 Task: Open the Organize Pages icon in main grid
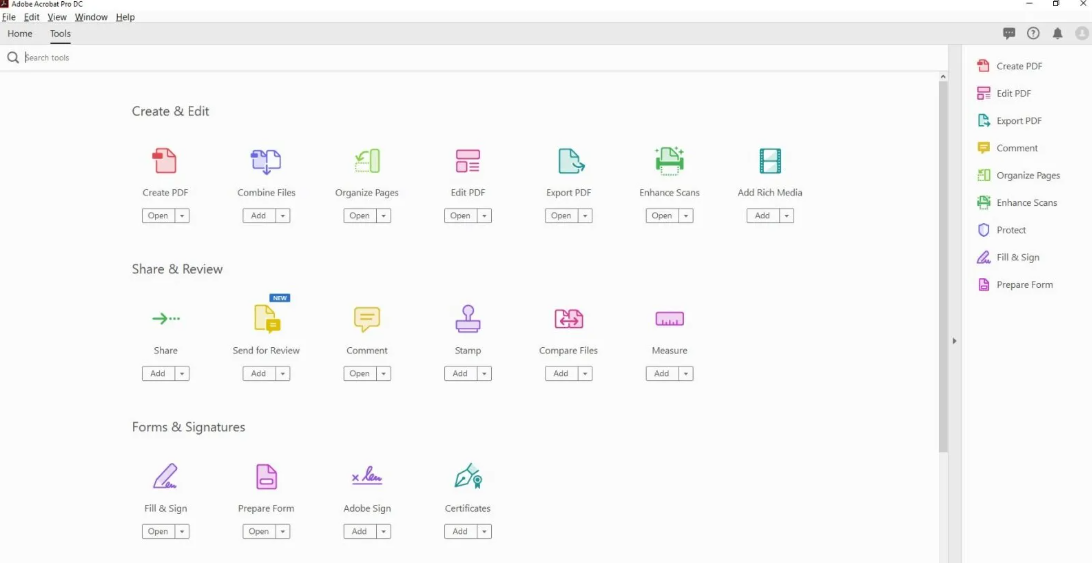click(x=366, y=161)
